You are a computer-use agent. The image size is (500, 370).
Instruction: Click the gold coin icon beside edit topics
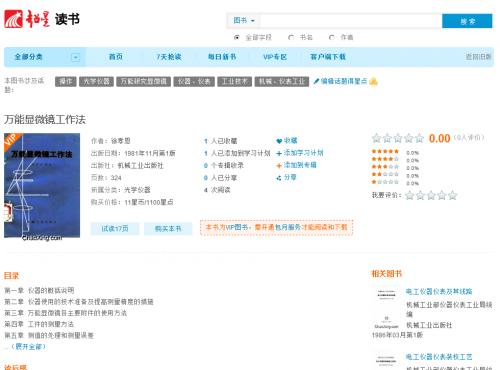[x=373, y=81]
